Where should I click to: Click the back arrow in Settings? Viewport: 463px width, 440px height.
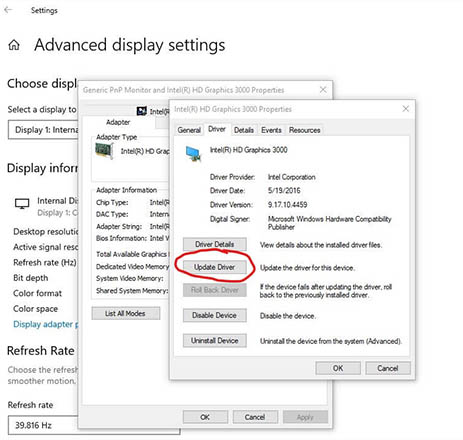coord(8,10)
